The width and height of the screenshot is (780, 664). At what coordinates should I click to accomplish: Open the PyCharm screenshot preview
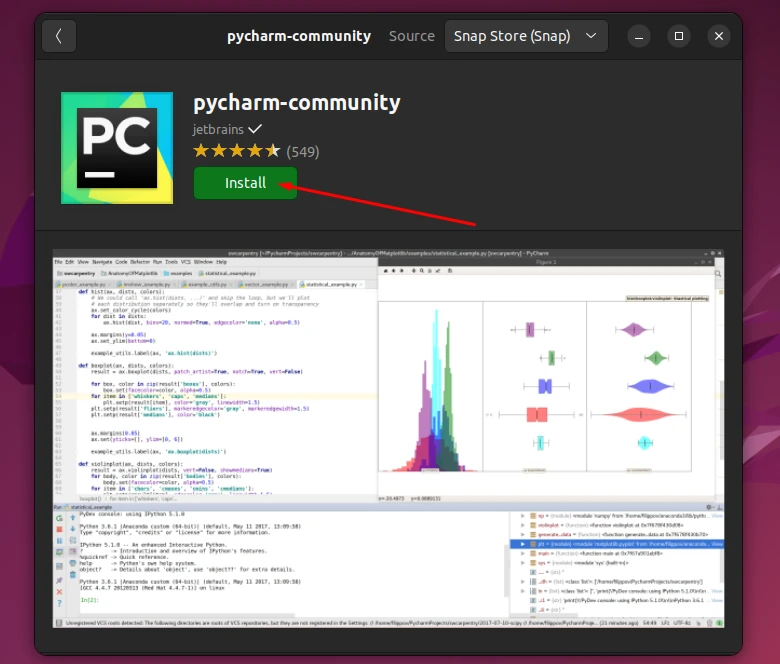click(x=389, y=438)
